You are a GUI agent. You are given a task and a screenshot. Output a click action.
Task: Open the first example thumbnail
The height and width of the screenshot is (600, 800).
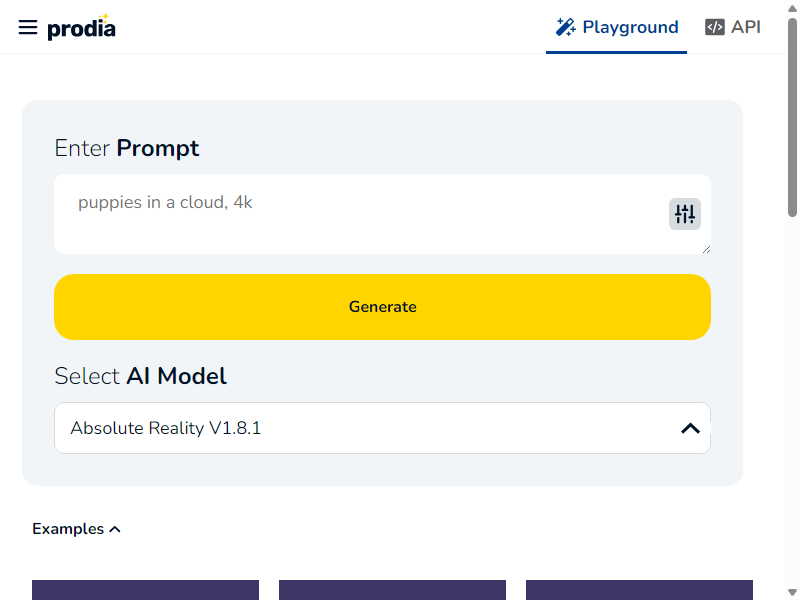pyautogui.click(x=145, y=590)
